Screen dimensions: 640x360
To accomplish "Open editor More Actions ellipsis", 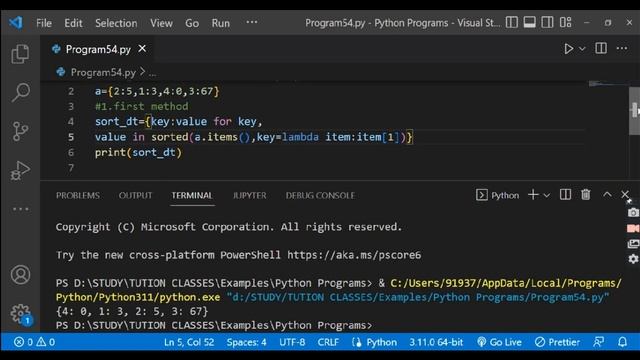I will coord(622,48).
